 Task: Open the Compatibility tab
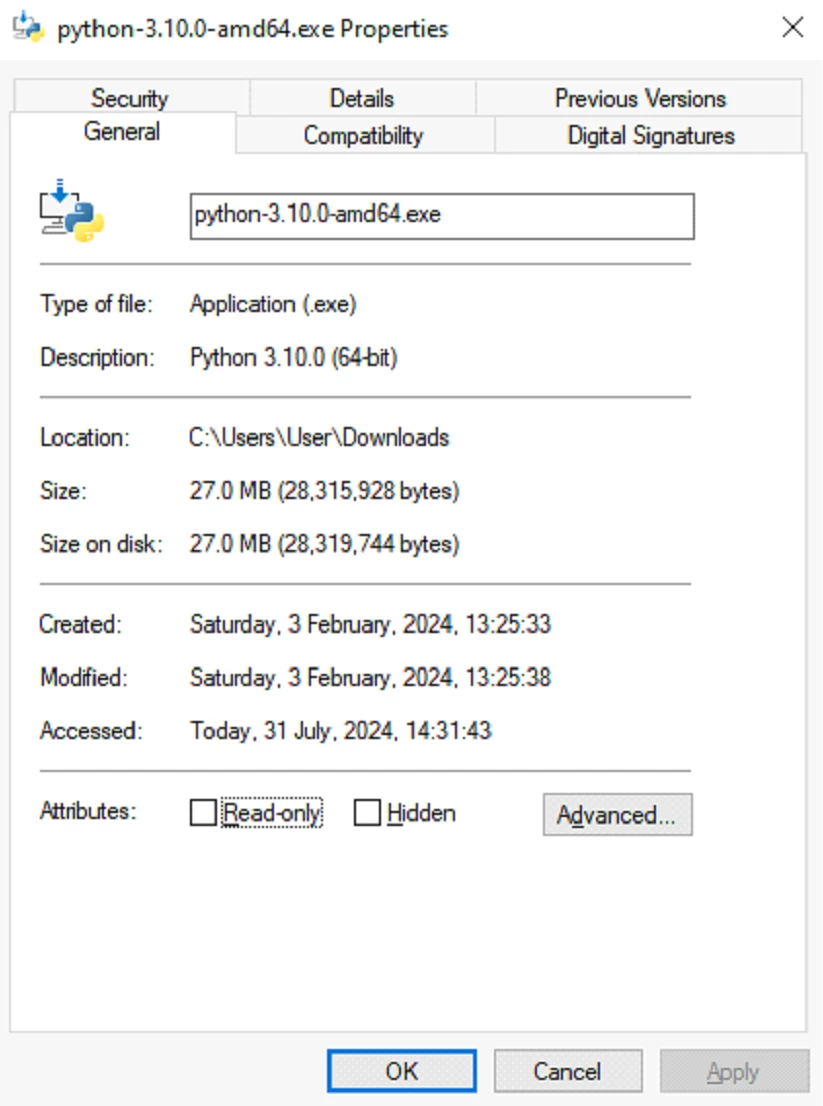click(363, 136)
